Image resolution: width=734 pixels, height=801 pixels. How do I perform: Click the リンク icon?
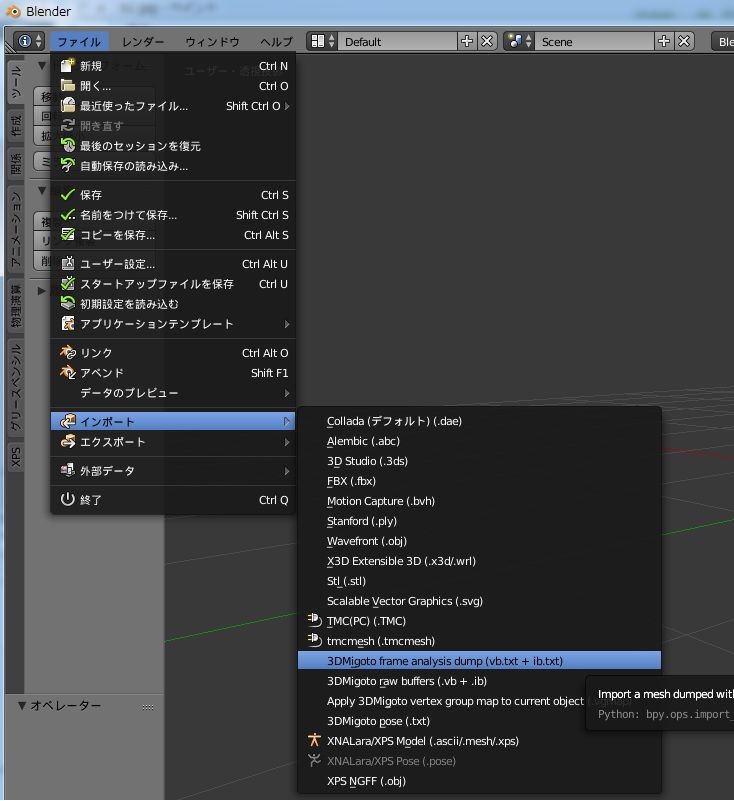click(x=67, y=352)
